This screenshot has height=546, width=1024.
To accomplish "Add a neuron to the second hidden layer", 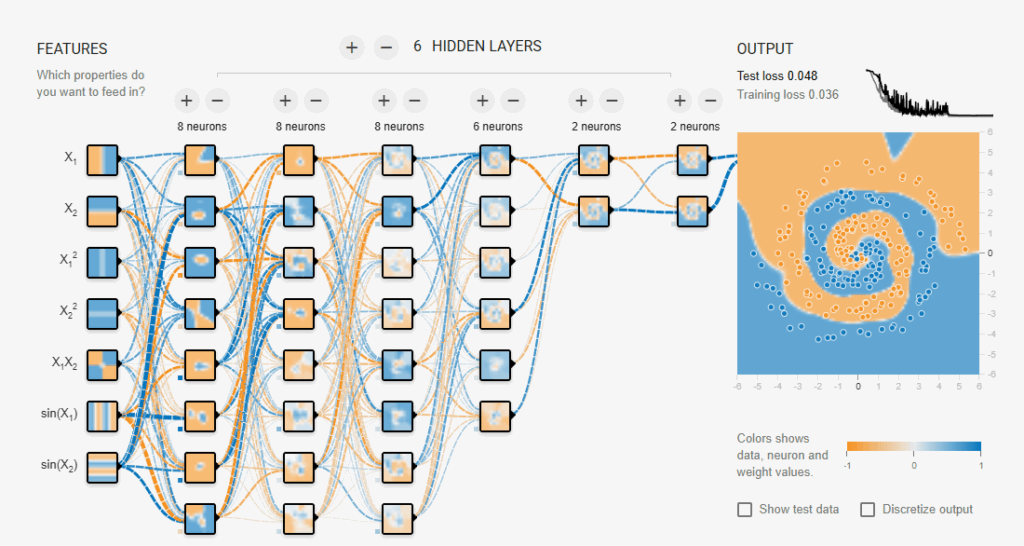I will [285, 101].
